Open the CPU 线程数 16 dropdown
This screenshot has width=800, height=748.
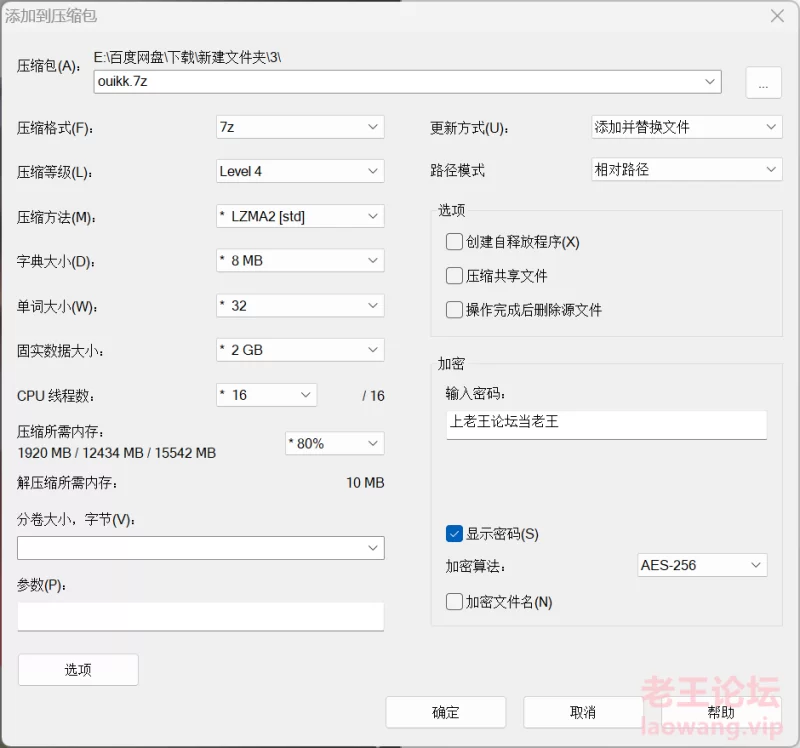[266, 395]
